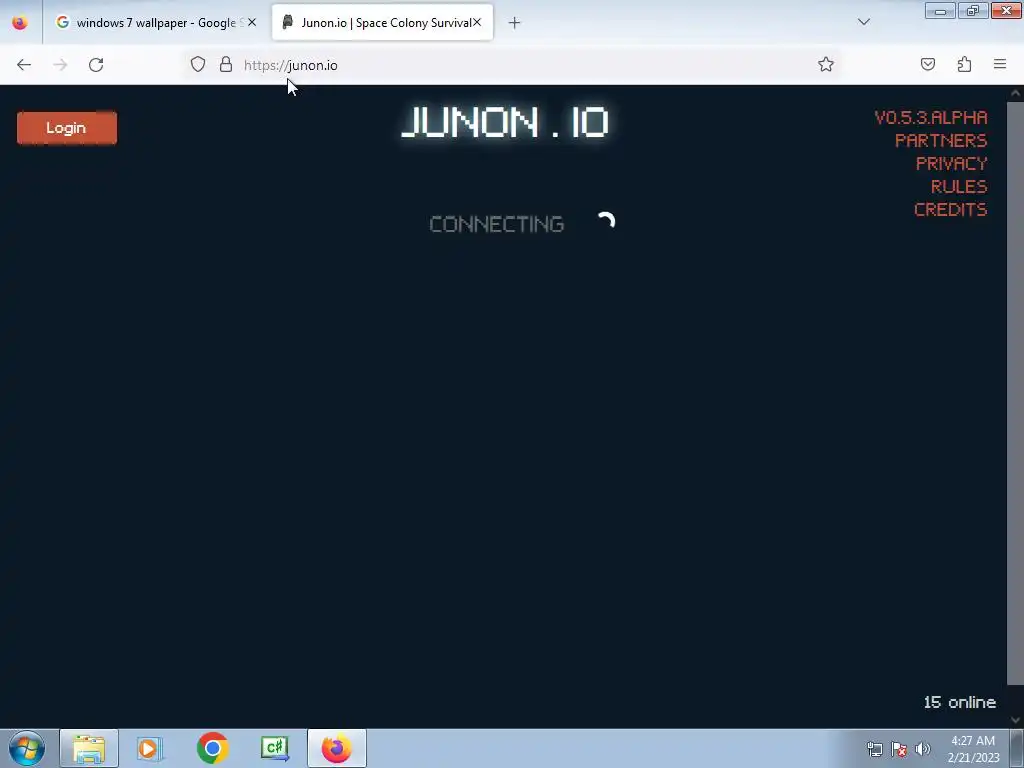Open the RULES link
The height and width of the screenshot is (768, 1024).
pos(959,187)
